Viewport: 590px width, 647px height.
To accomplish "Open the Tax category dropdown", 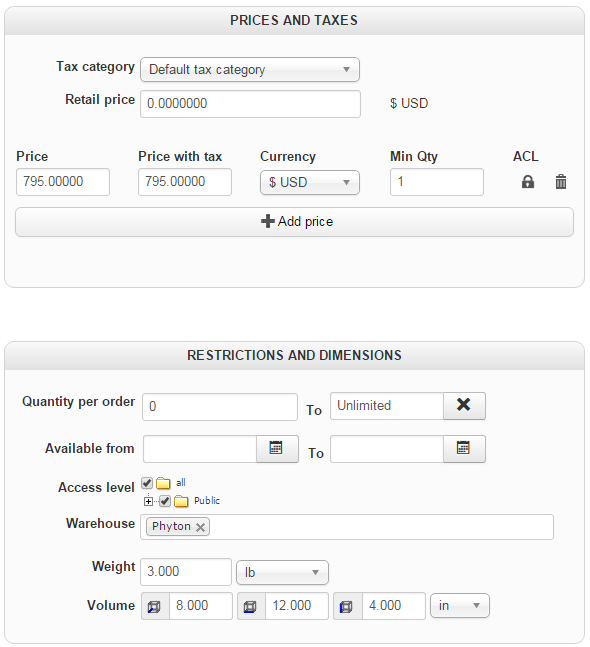I will tap(250, 69).
